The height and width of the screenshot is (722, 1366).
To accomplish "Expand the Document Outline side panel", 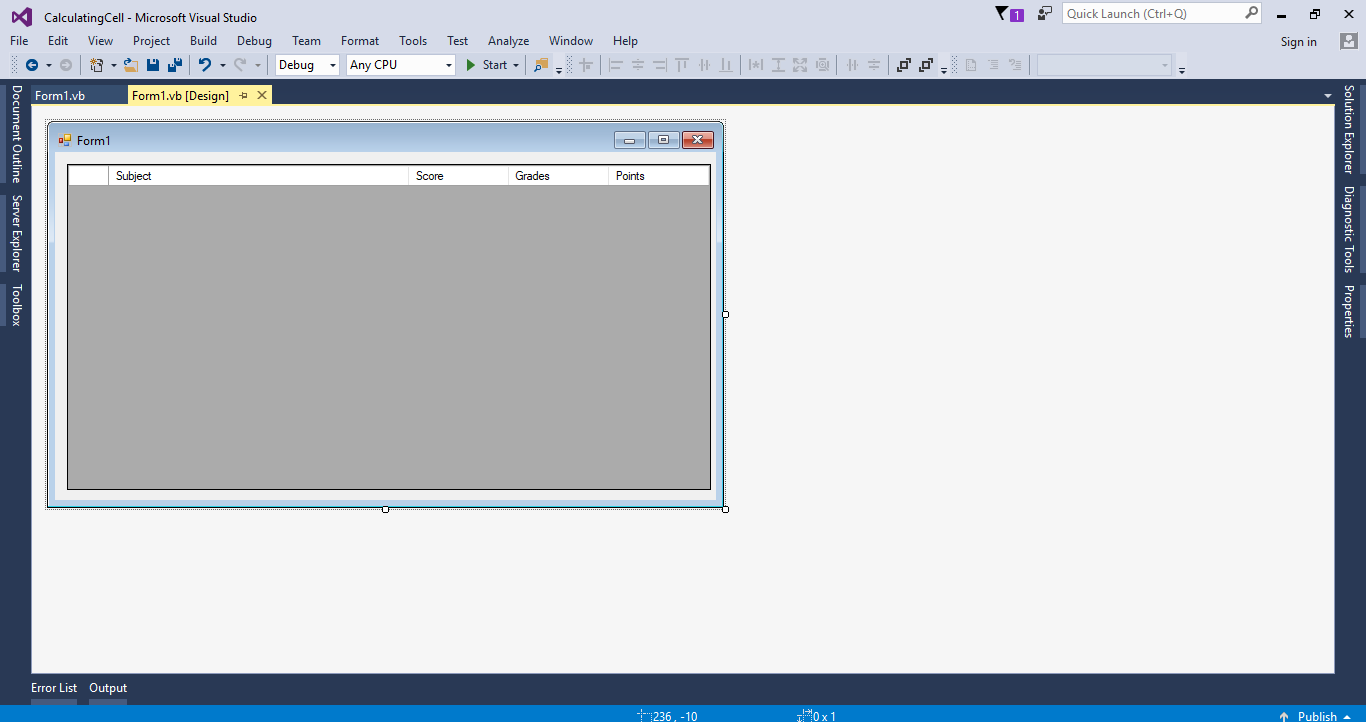I will click(x=15, y=133).
